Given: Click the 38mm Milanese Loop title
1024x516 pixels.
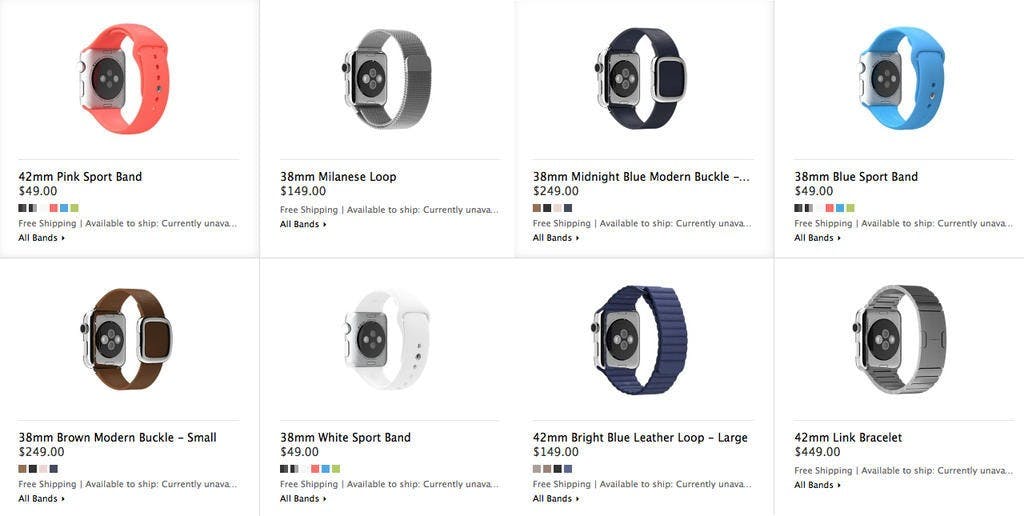Looking at the screenshot, I should pyautogui.click(x=338, y=176).
